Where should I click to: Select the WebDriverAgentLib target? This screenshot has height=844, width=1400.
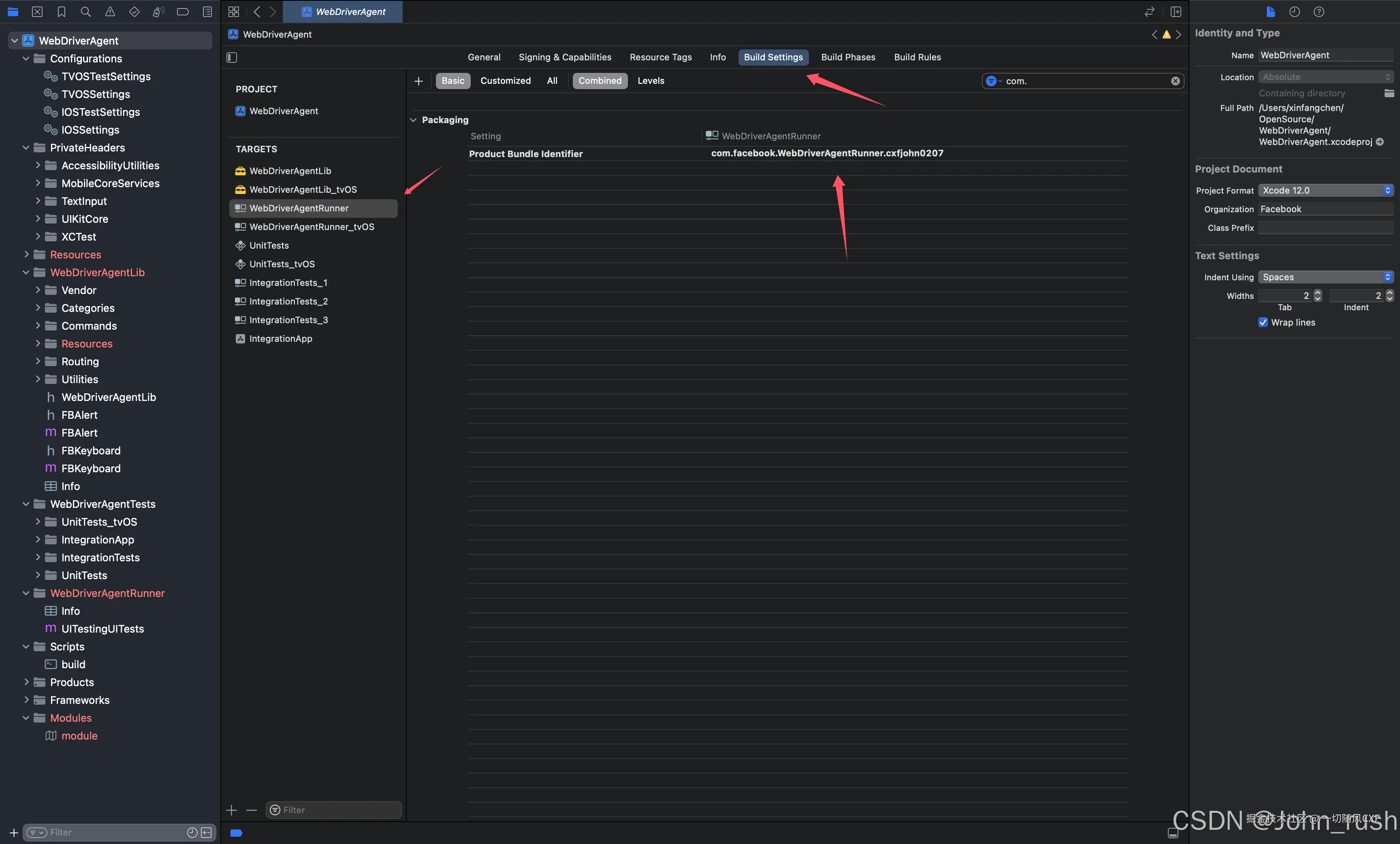[290, 171]
